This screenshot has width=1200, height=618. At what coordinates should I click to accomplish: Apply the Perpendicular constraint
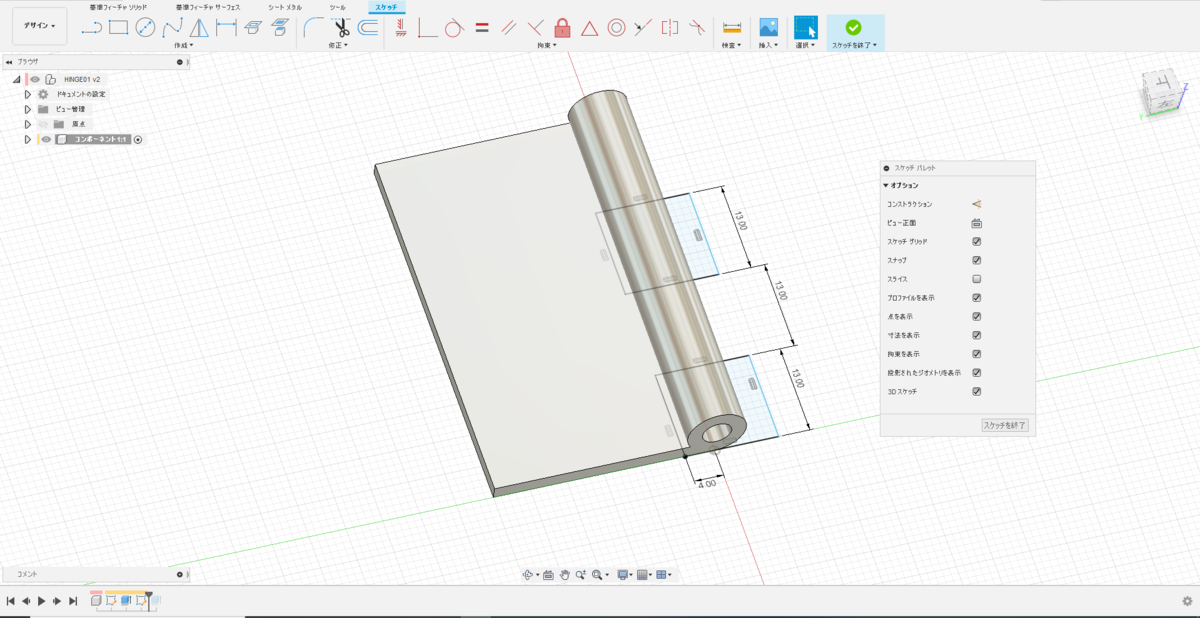click(x=535, y=28)
